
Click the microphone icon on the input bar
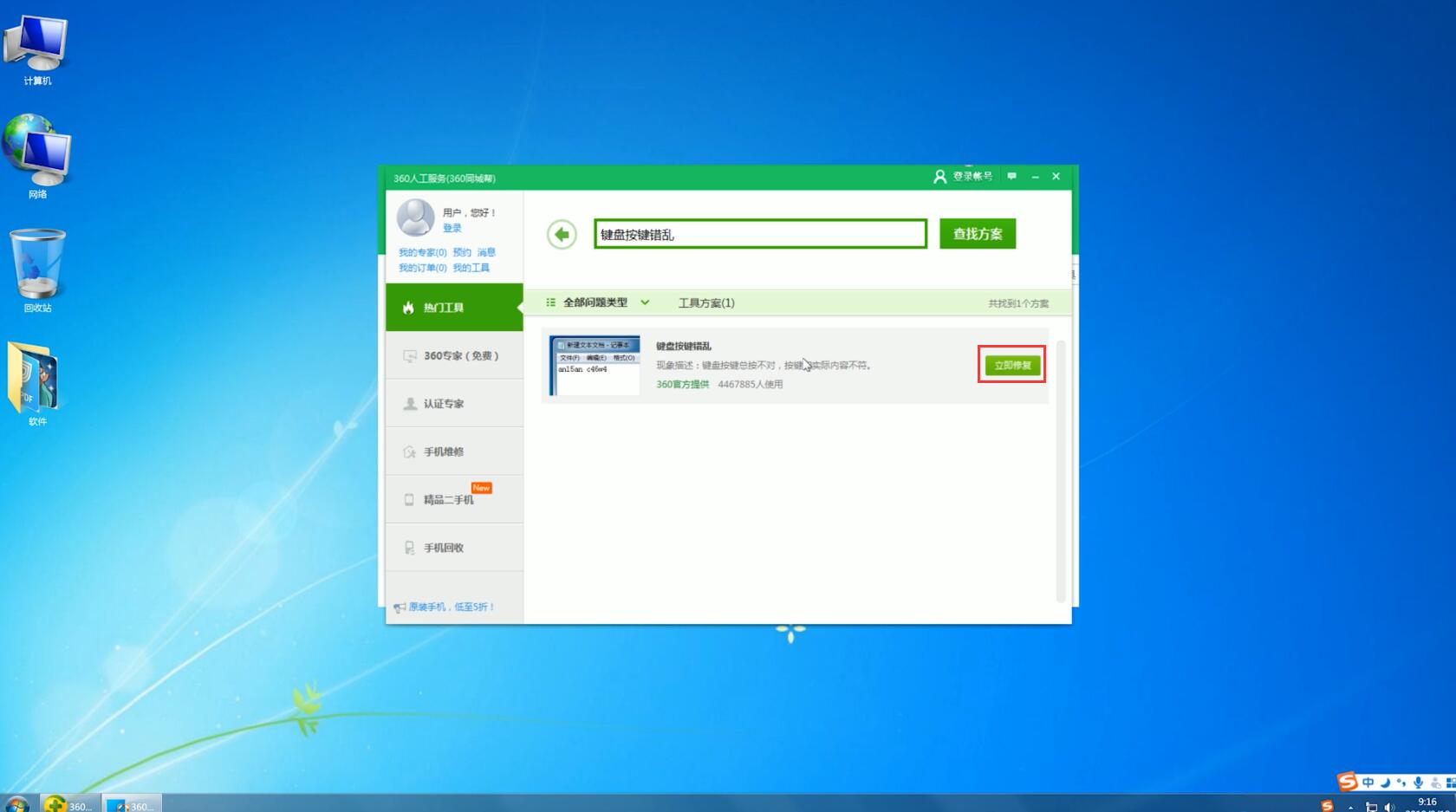point(1418,783)
